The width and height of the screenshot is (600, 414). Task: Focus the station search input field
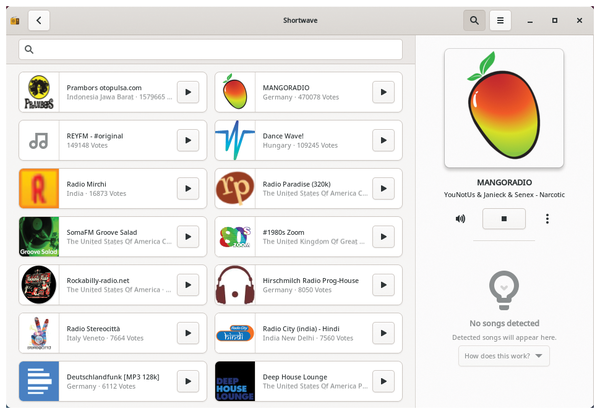(x=210, y=49)
